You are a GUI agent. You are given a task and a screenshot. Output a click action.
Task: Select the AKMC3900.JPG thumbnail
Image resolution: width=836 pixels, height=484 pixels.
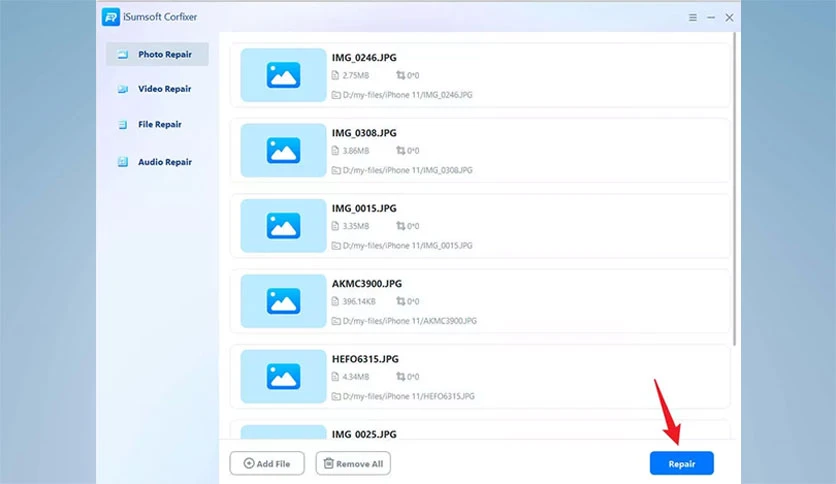pos(283,301)
